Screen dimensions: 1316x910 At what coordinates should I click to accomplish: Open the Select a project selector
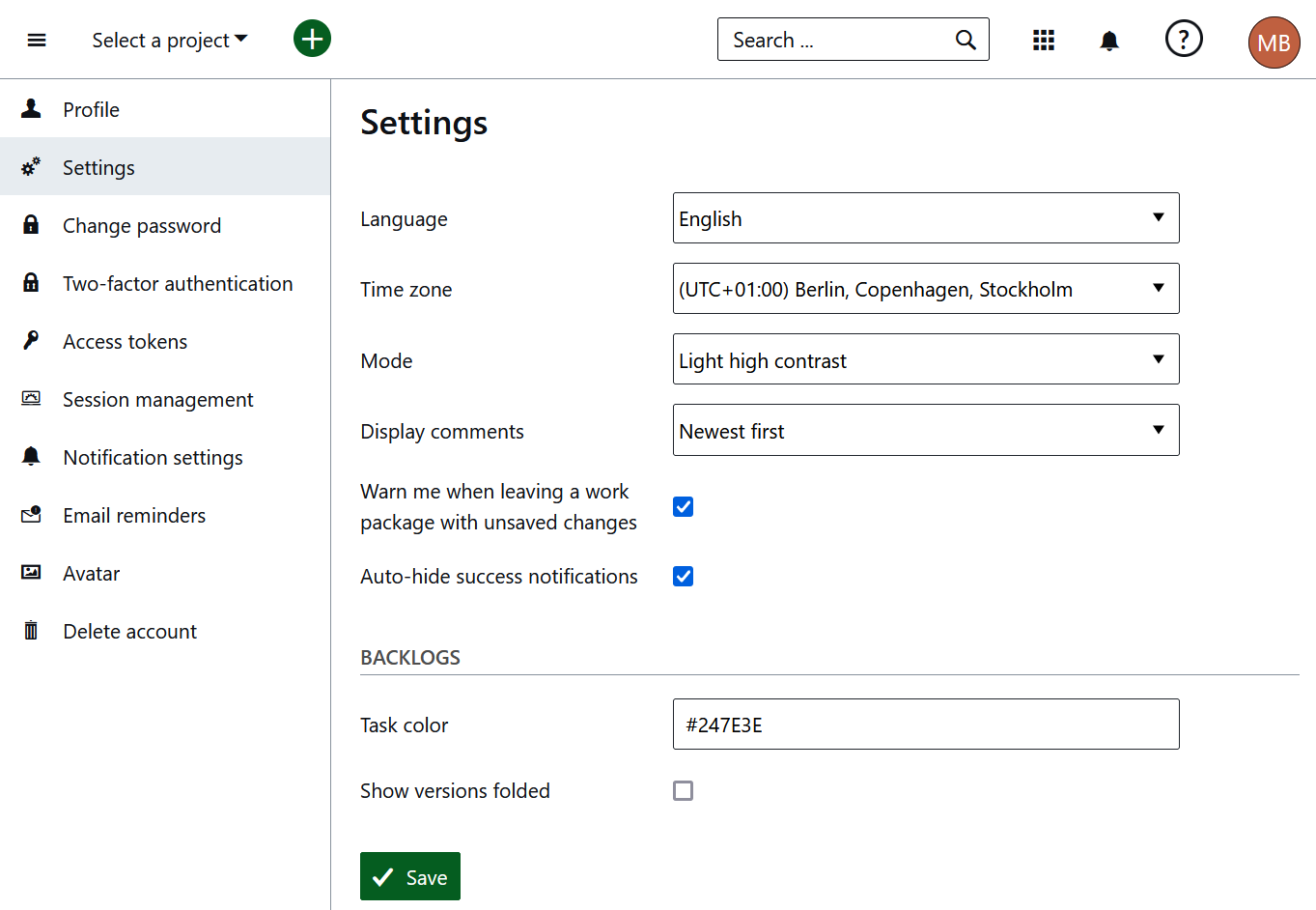[x=170, y=40]
